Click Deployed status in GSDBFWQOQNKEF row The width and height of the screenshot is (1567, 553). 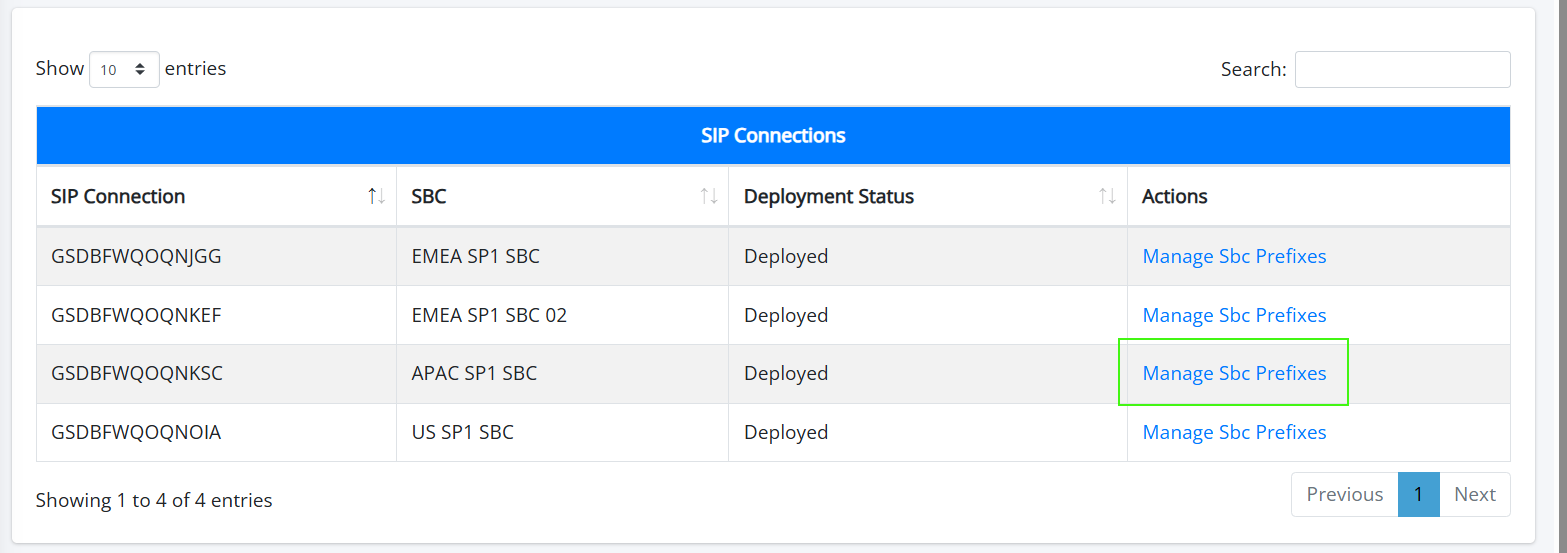(x=786, y=315)
